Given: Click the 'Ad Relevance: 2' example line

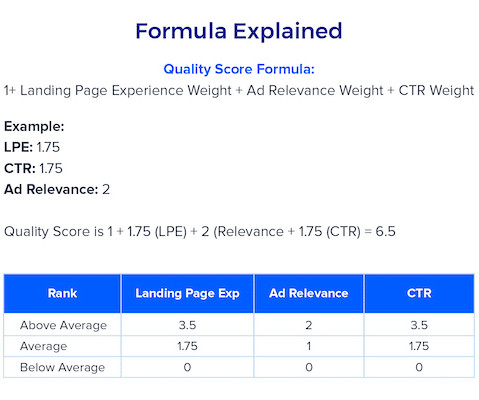Looking at the screenshot, I should point(57,189).
